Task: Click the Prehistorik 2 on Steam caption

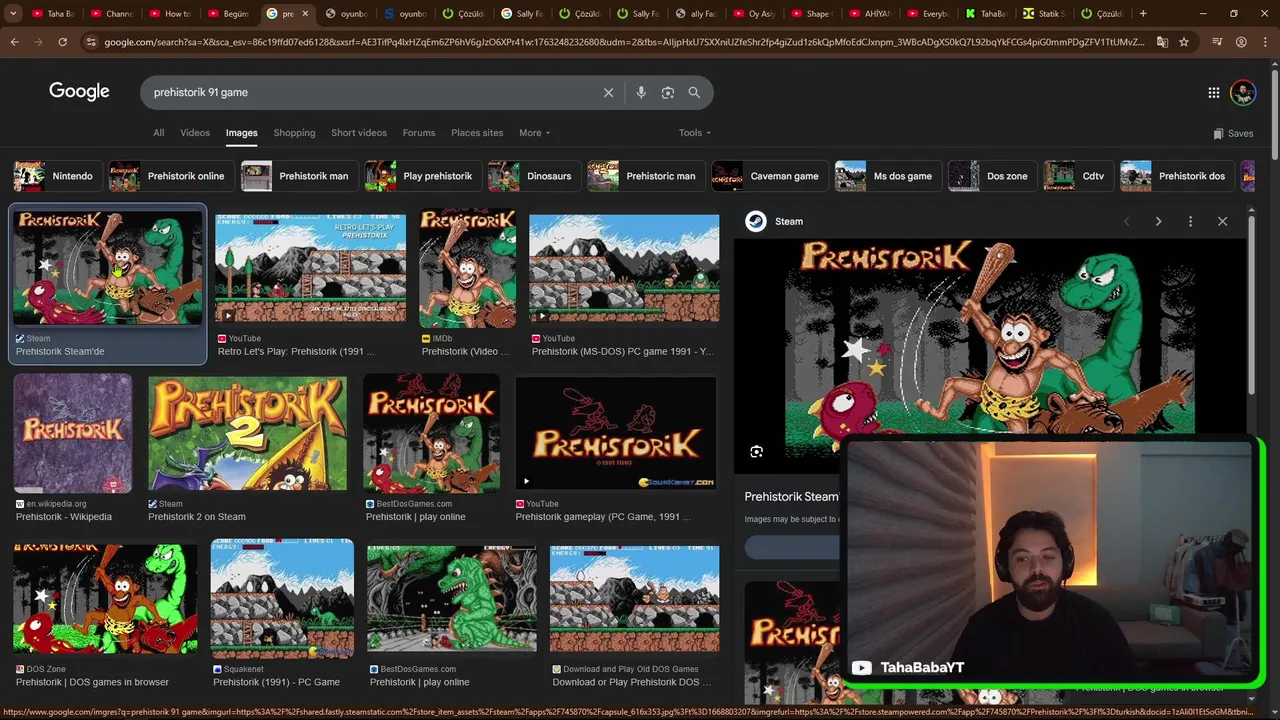Action: tap(197, 517)
